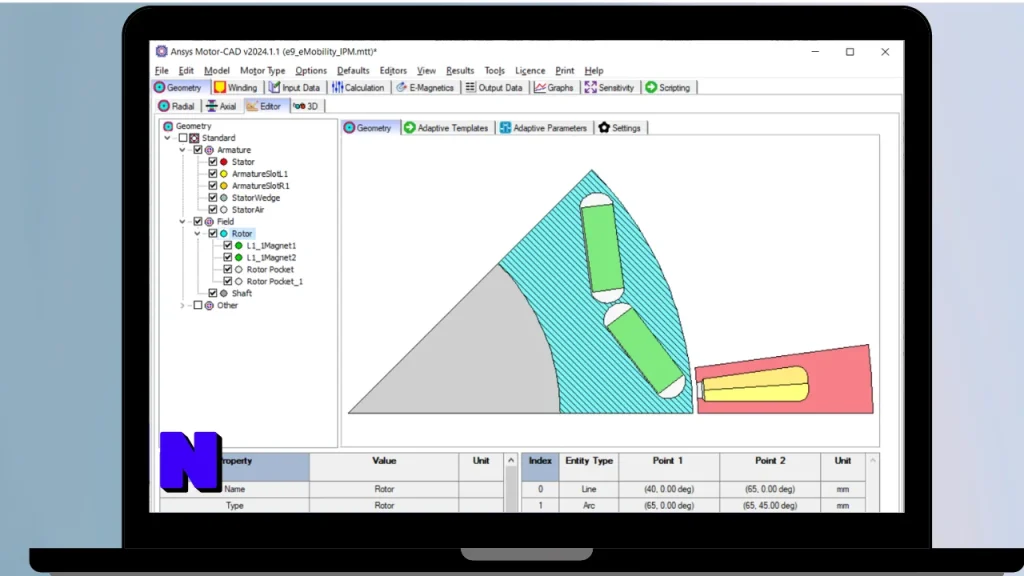The image size is (1024, 576).
Task: Open the Adaptive Templates tab
Action: point(446,128)
